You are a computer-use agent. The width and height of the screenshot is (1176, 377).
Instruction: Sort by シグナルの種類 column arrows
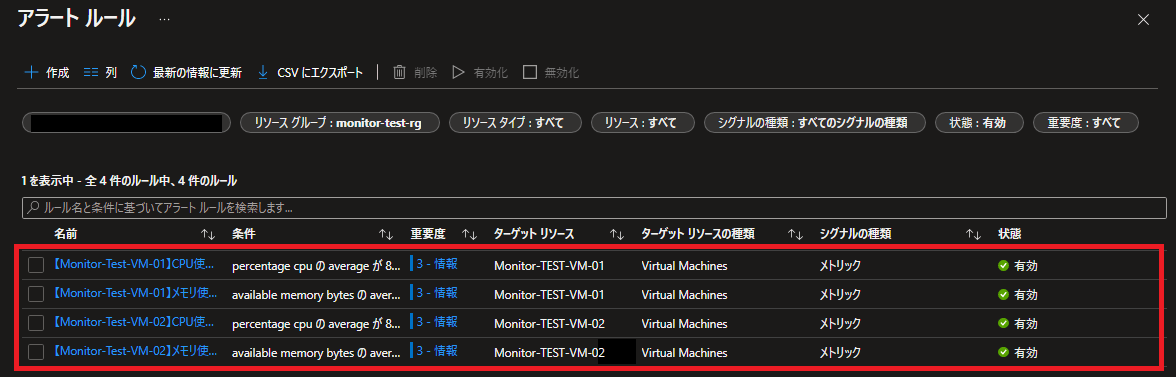pyautogui.click(x=974, y=235)
